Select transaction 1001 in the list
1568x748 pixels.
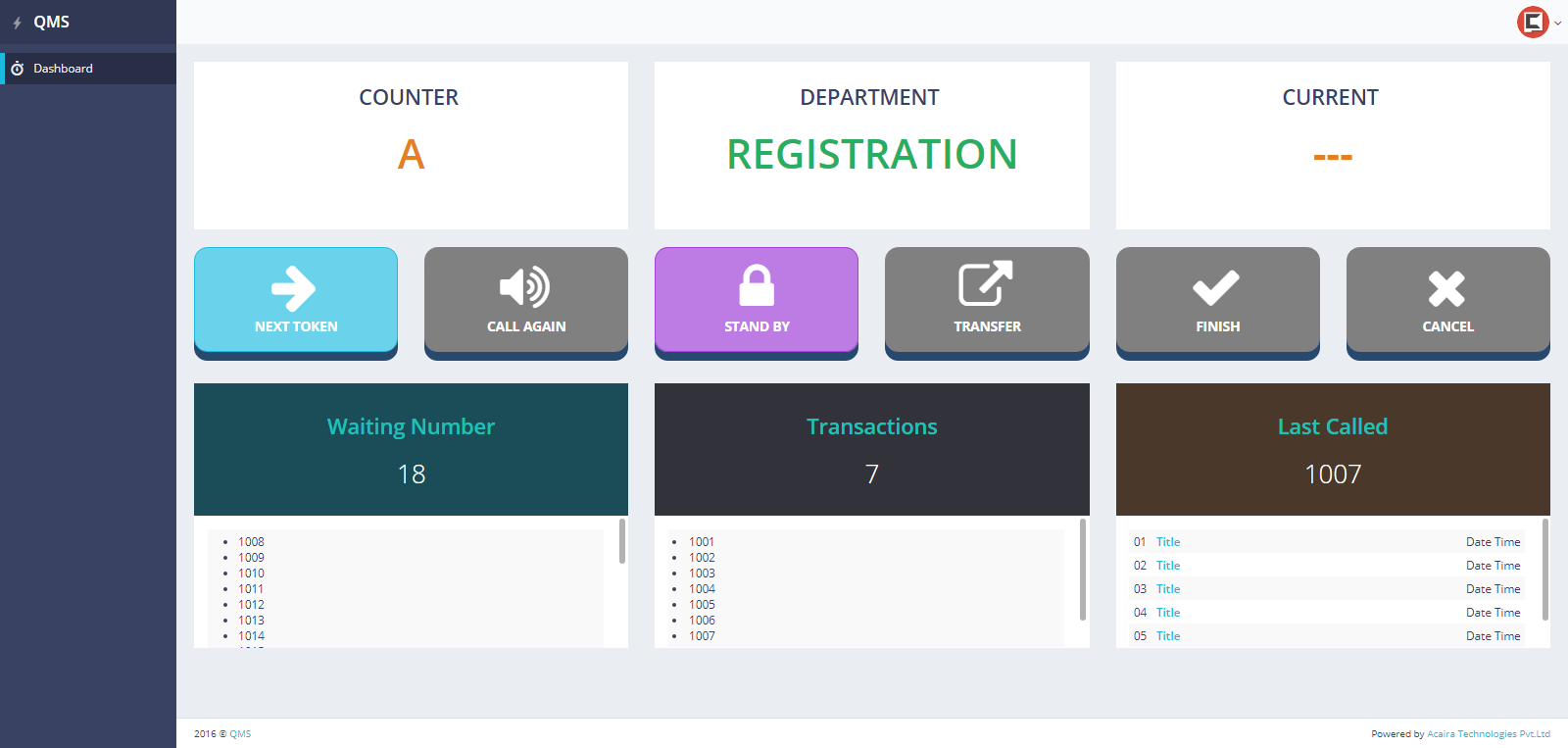[x=702, y=542]
